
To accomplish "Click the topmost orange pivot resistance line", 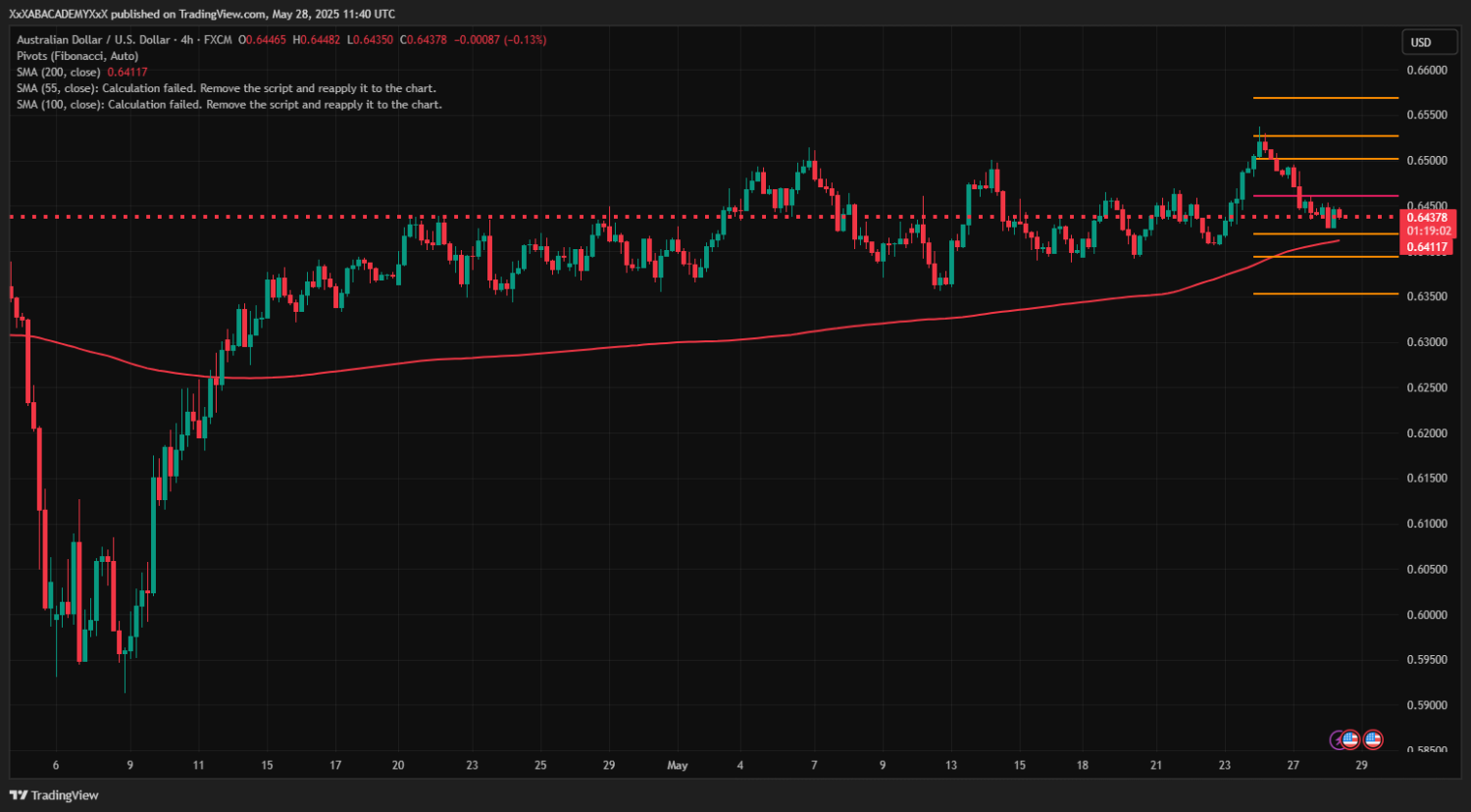I will [1324, 98].
